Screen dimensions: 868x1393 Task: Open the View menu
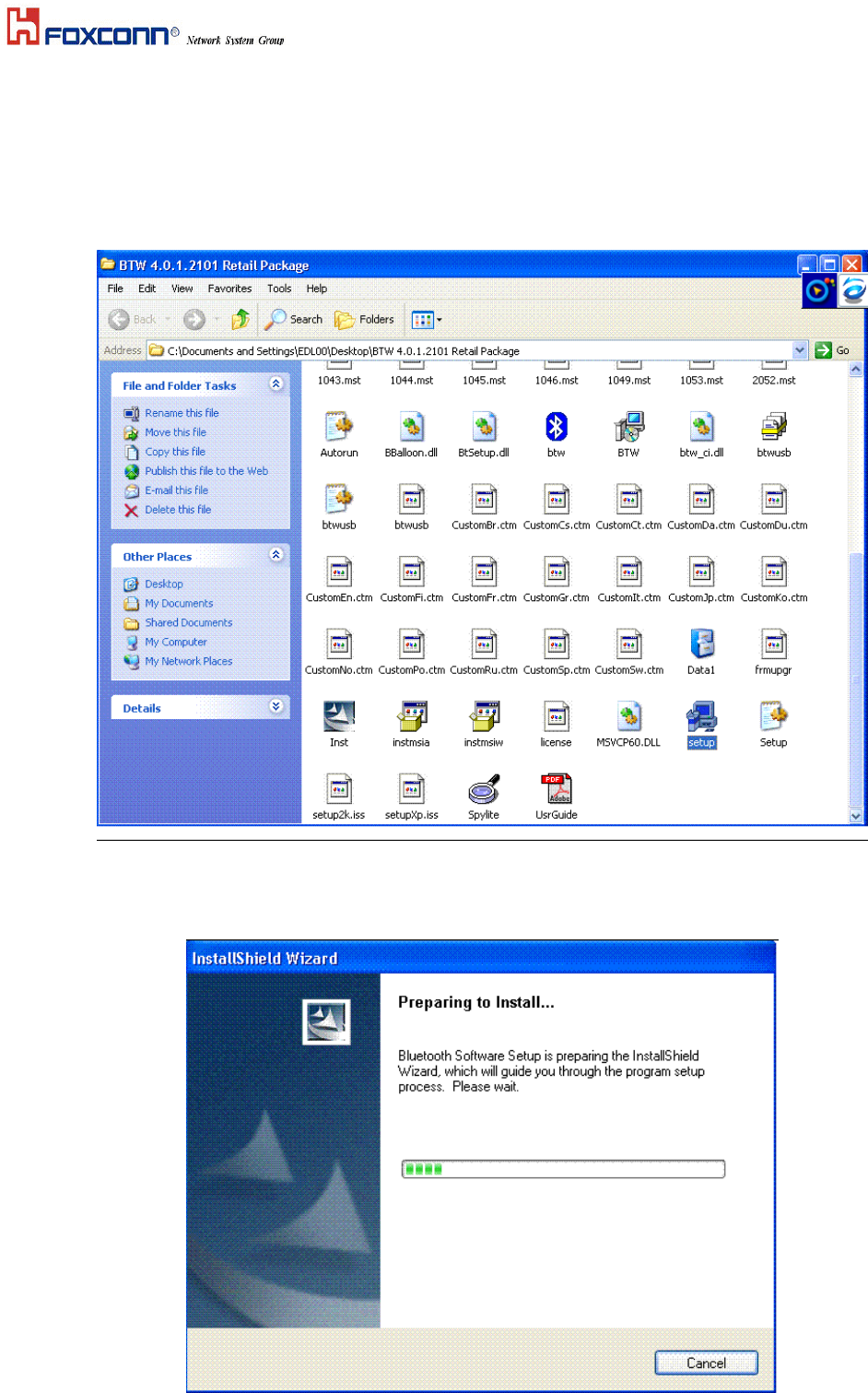tap(182, 289)
